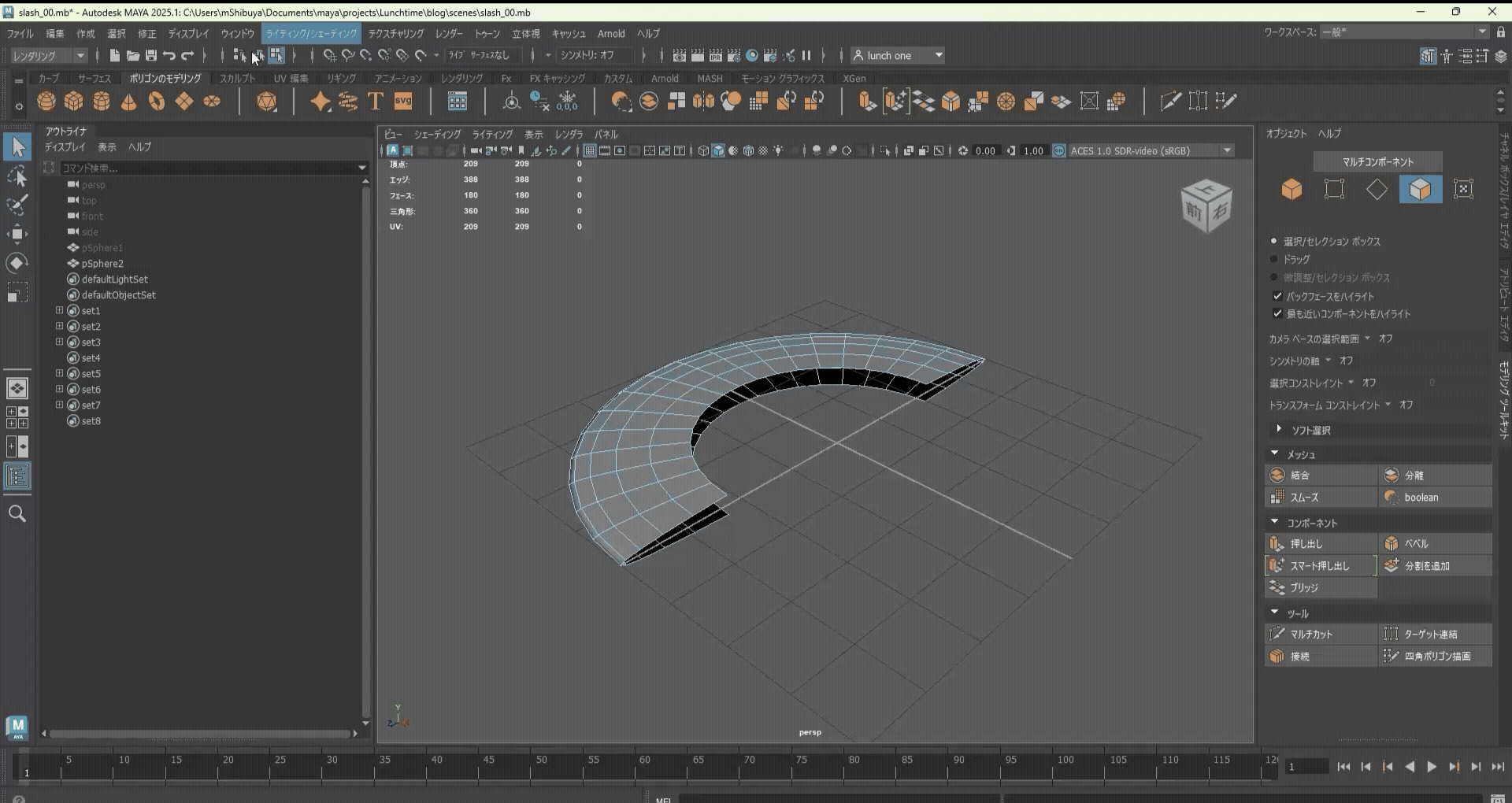Select the drag selection radio button

coord(1274,259)
